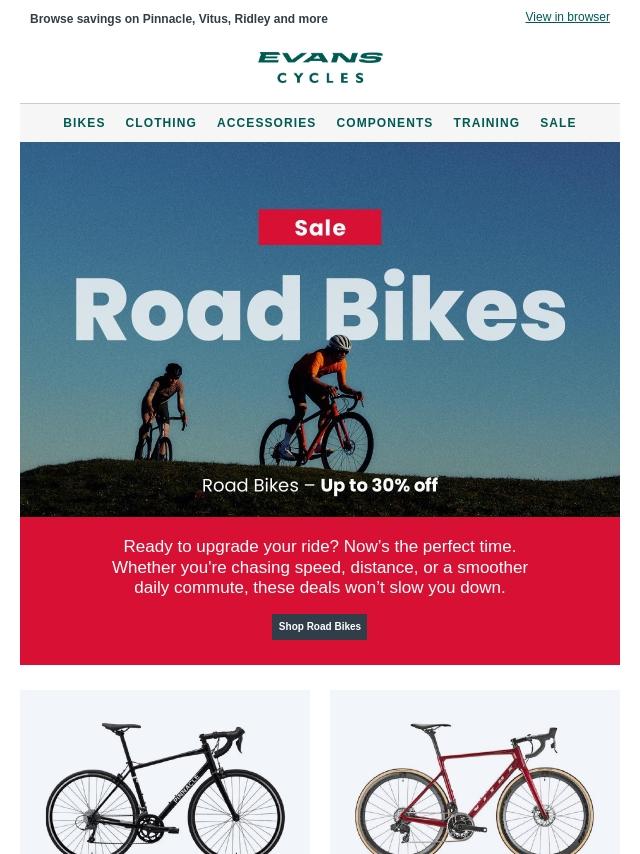Open the SALE navigation link
The width and height of the screenshot is (640, 854).
point(558,123)
